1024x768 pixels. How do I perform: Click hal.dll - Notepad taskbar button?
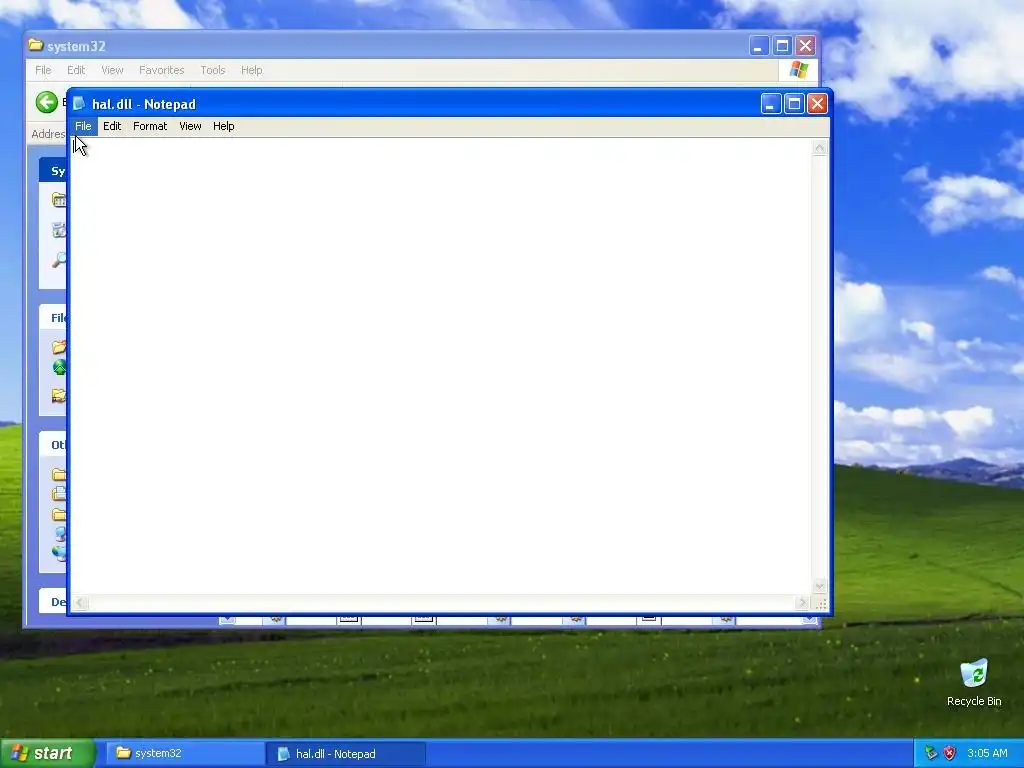(346, 753)
